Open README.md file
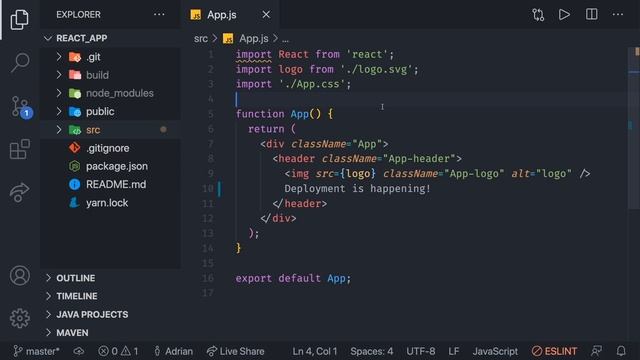This screenshot has width=640, height=360. tap(110, 184)
